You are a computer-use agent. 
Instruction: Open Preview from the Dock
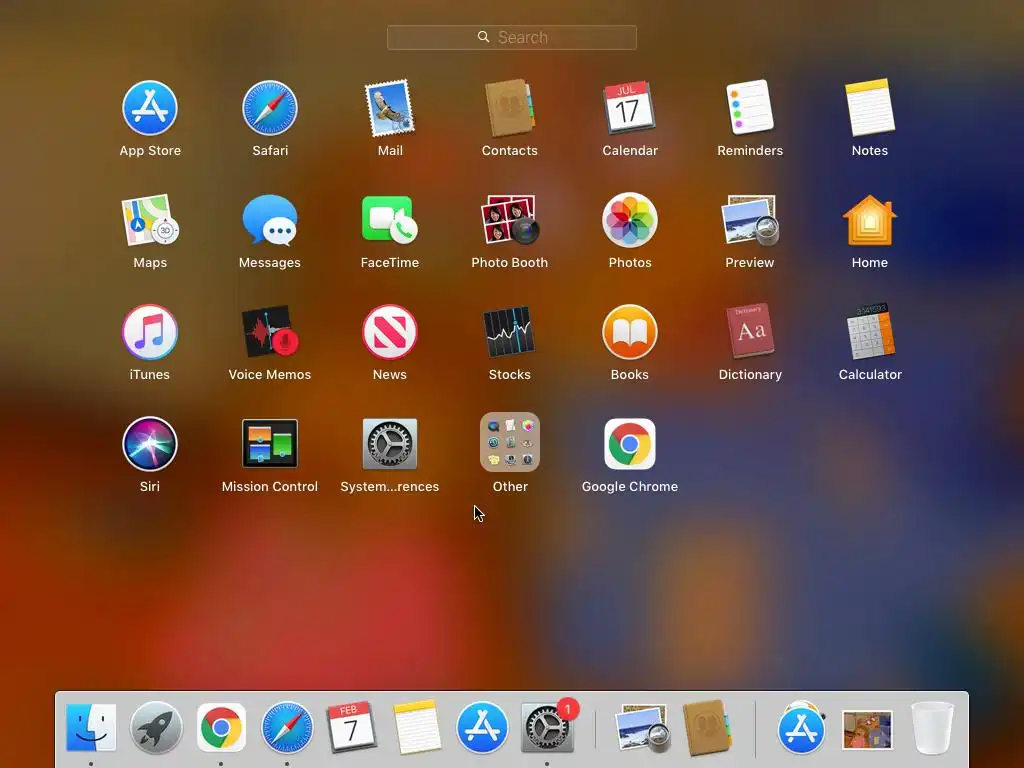click(x=643, y=728)
